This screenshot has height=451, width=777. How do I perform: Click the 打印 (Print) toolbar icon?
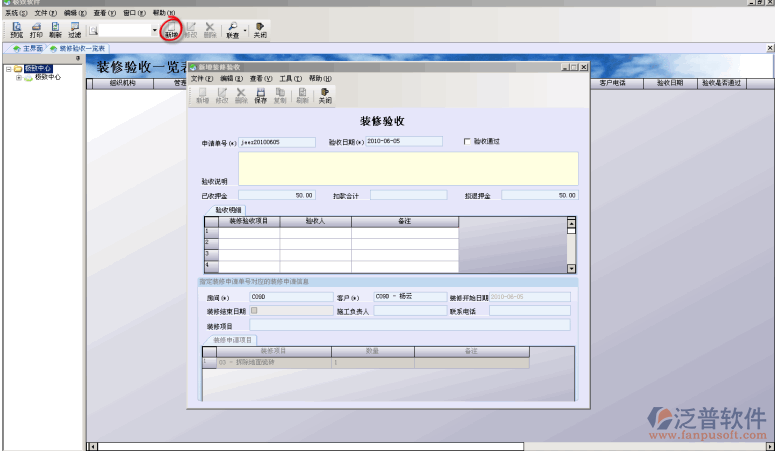click(36, 29)
